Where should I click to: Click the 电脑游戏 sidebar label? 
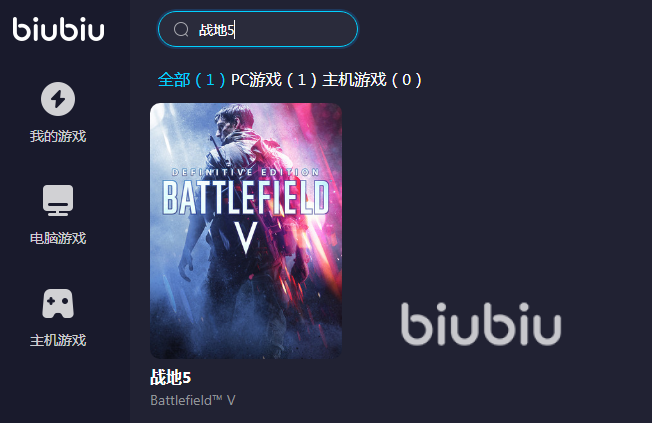click(58, 238)
